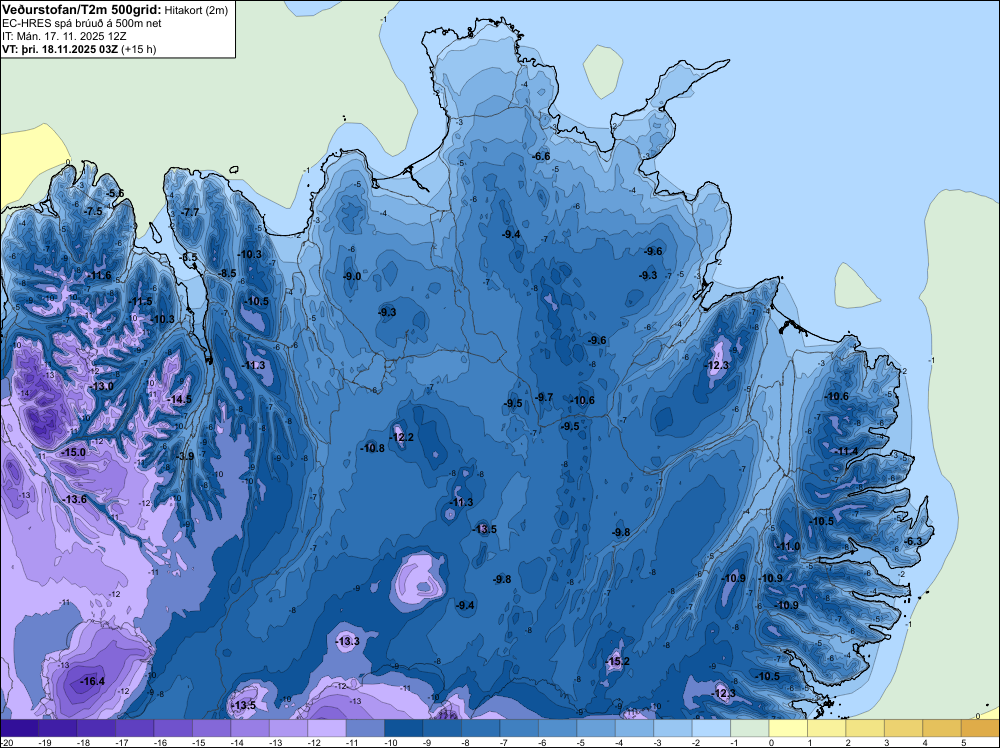Select green legend swatch between -1 and 0
The height and width of the screenshot is (748, 1000).
tap(749, 728)
